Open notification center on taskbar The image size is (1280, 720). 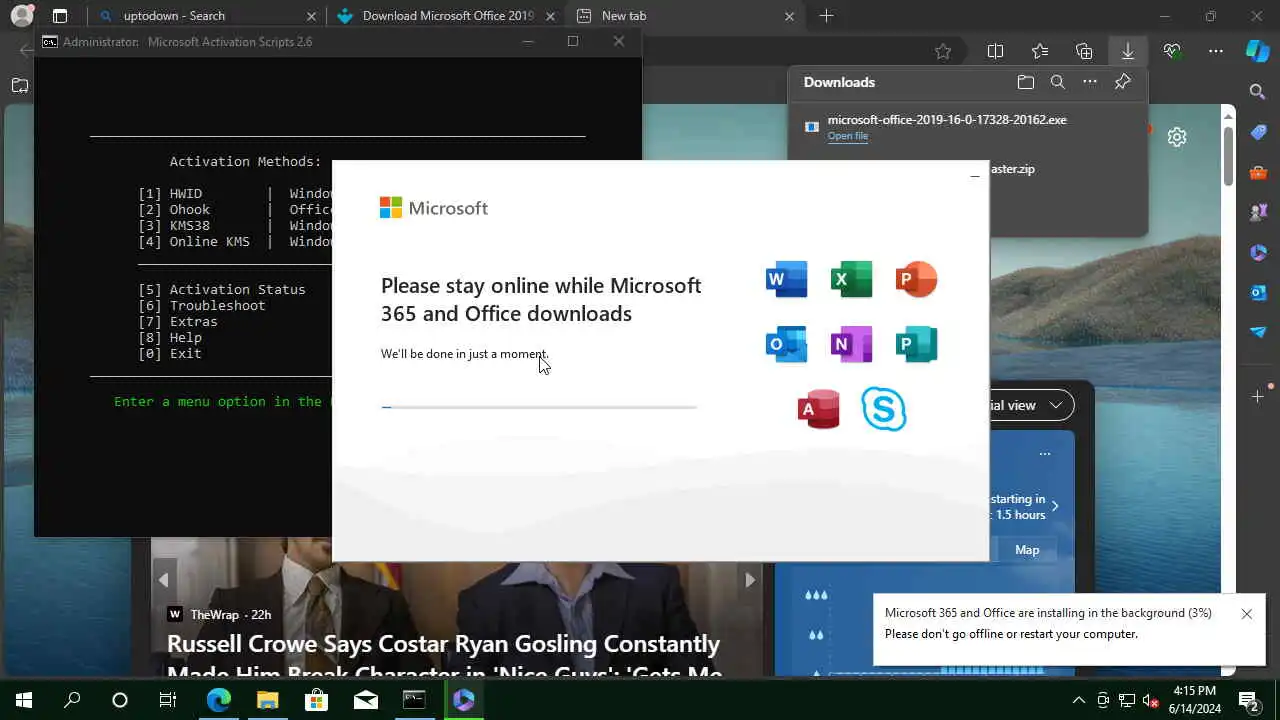click(1247, 700)
